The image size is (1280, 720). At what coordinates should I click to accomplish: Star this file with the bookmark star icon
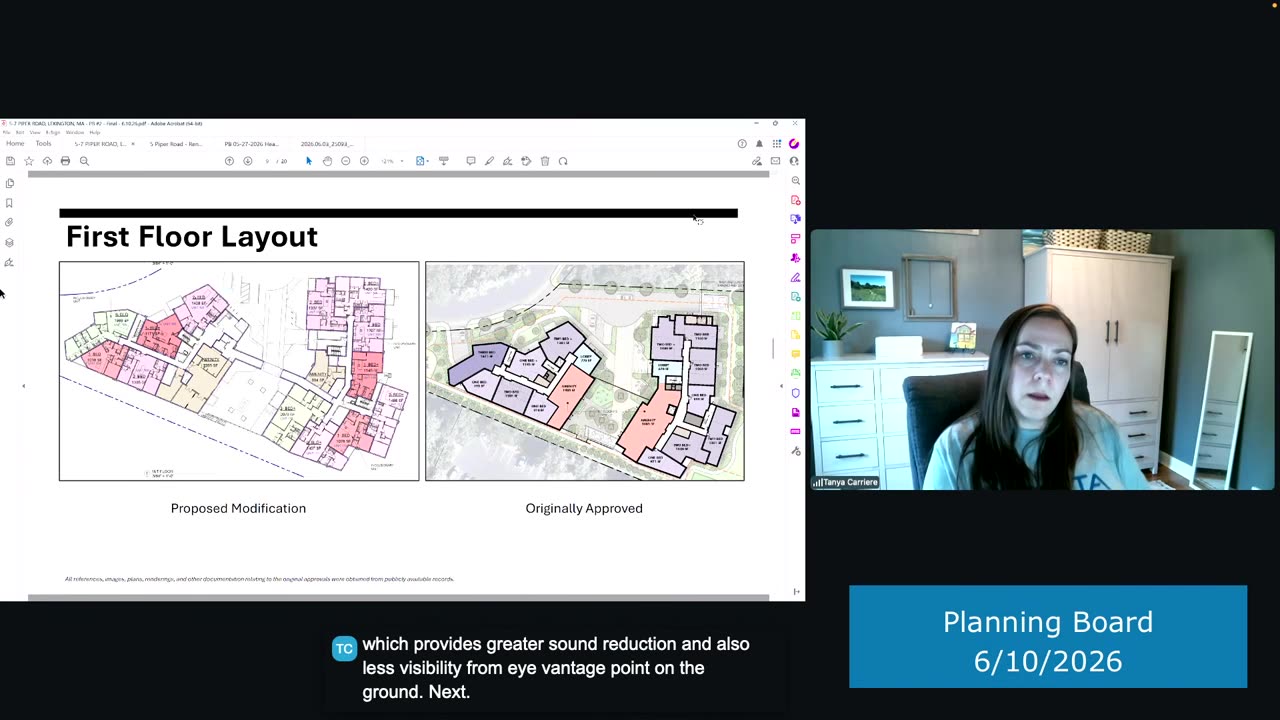(29, 161)
